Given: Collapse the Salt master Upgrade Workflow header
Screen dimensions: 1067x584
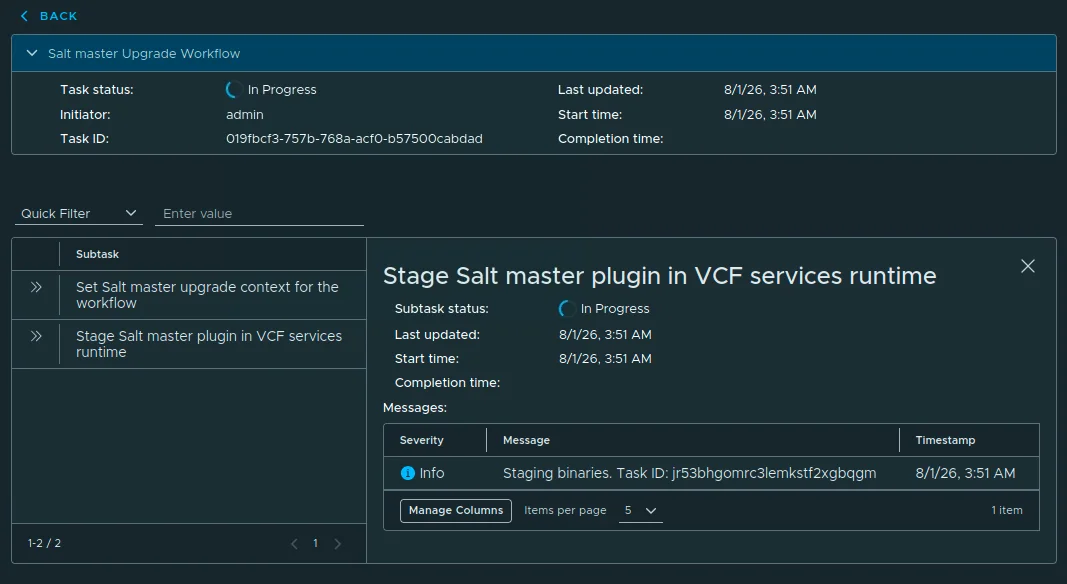Looking at the screenshot, I should pyautogui.click(x=31, y=53).
